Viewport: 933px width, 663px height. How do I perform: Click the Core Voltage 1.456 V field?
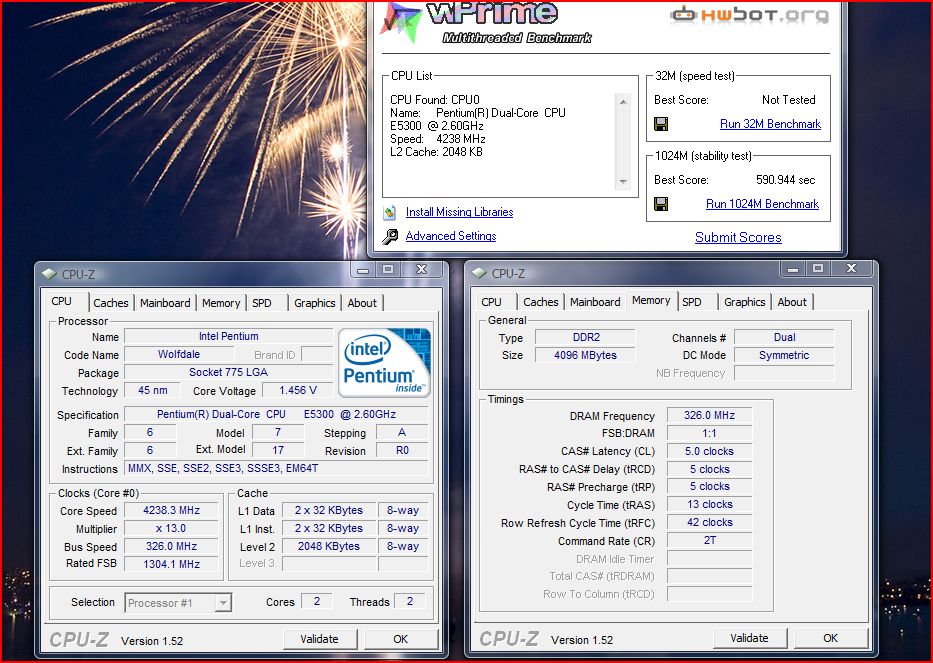click(298, 390)
